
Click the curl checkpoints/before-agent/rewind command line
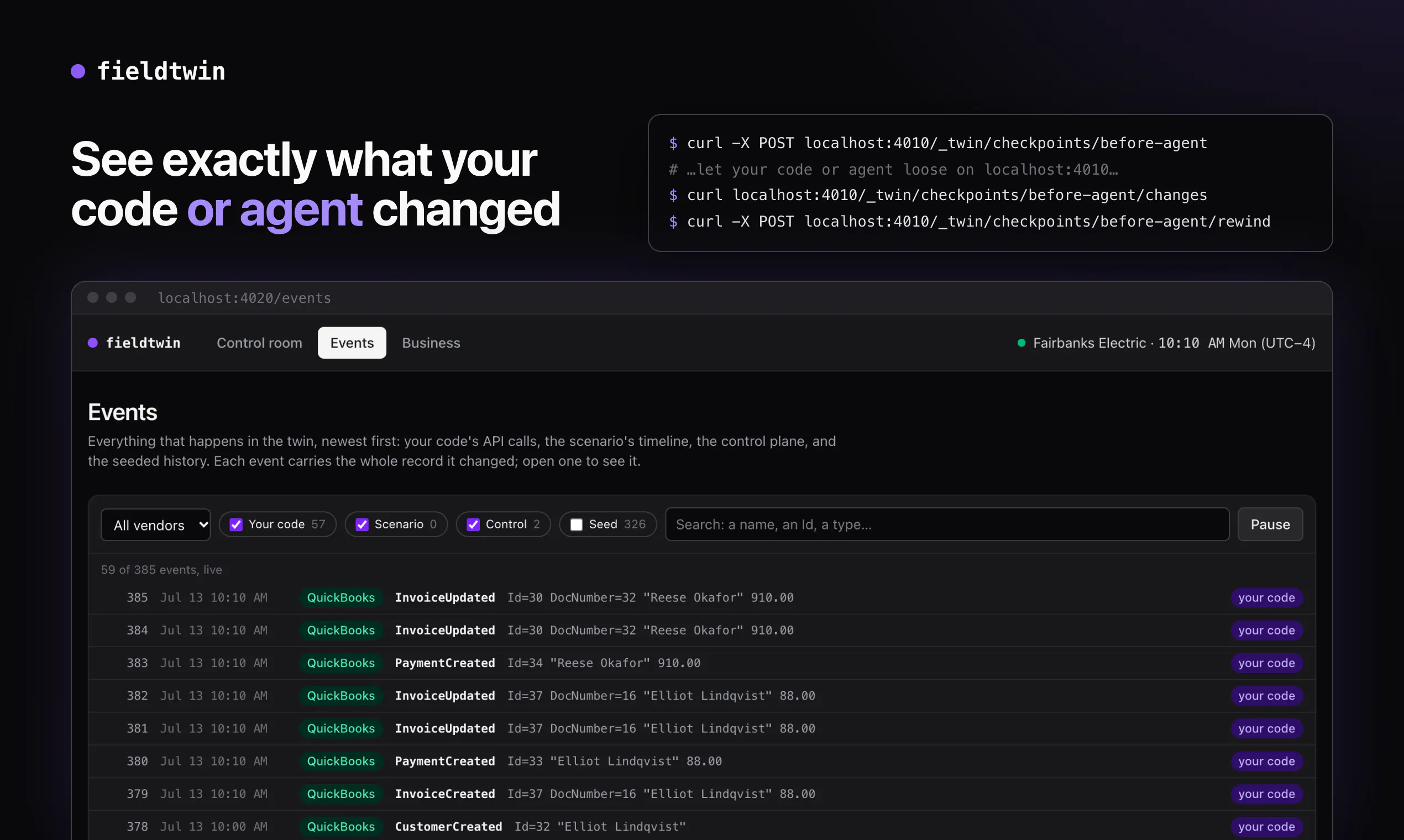(969, 221)
